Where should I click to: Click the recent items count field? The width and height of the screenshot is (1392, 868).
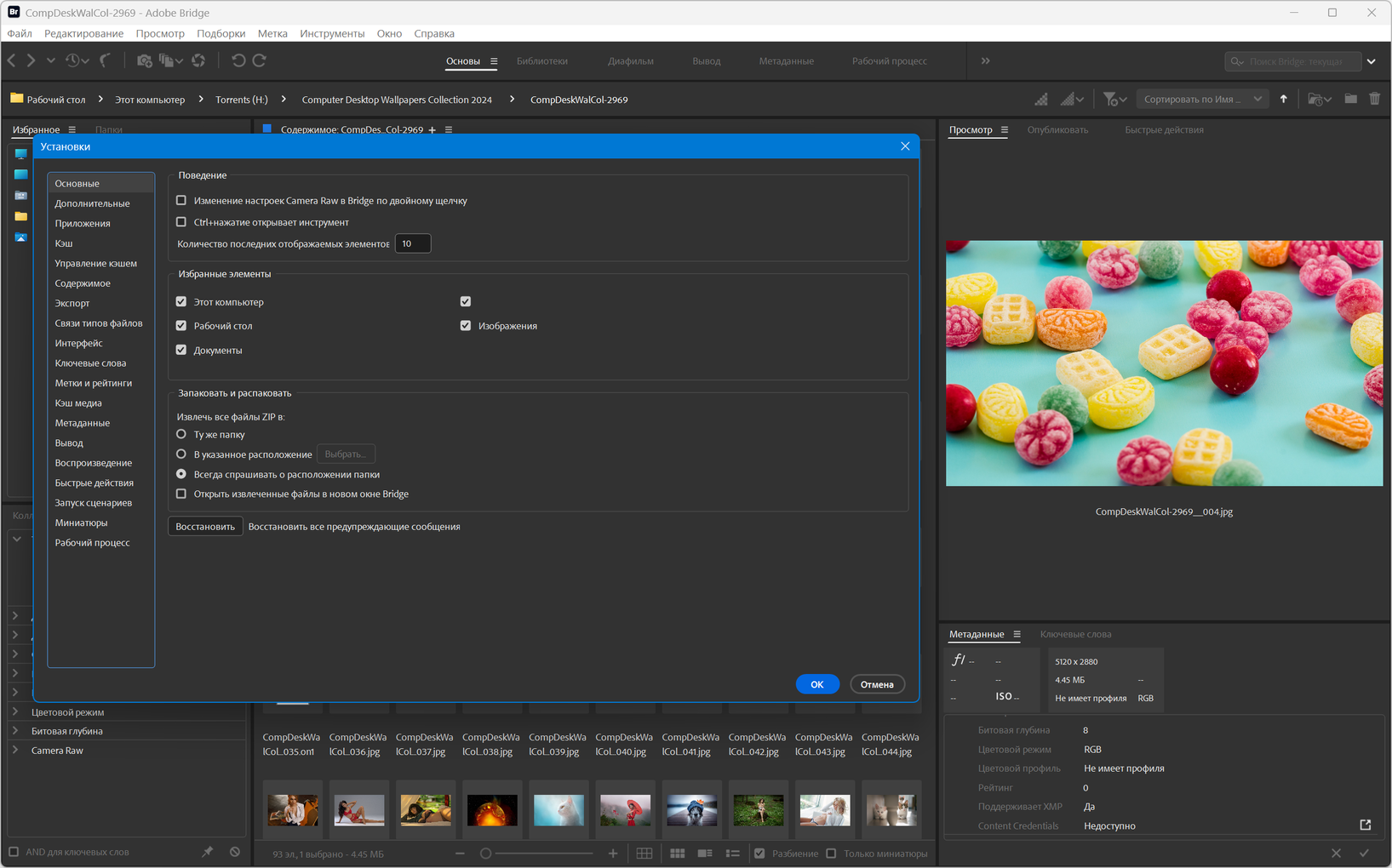tap(413, 243)
